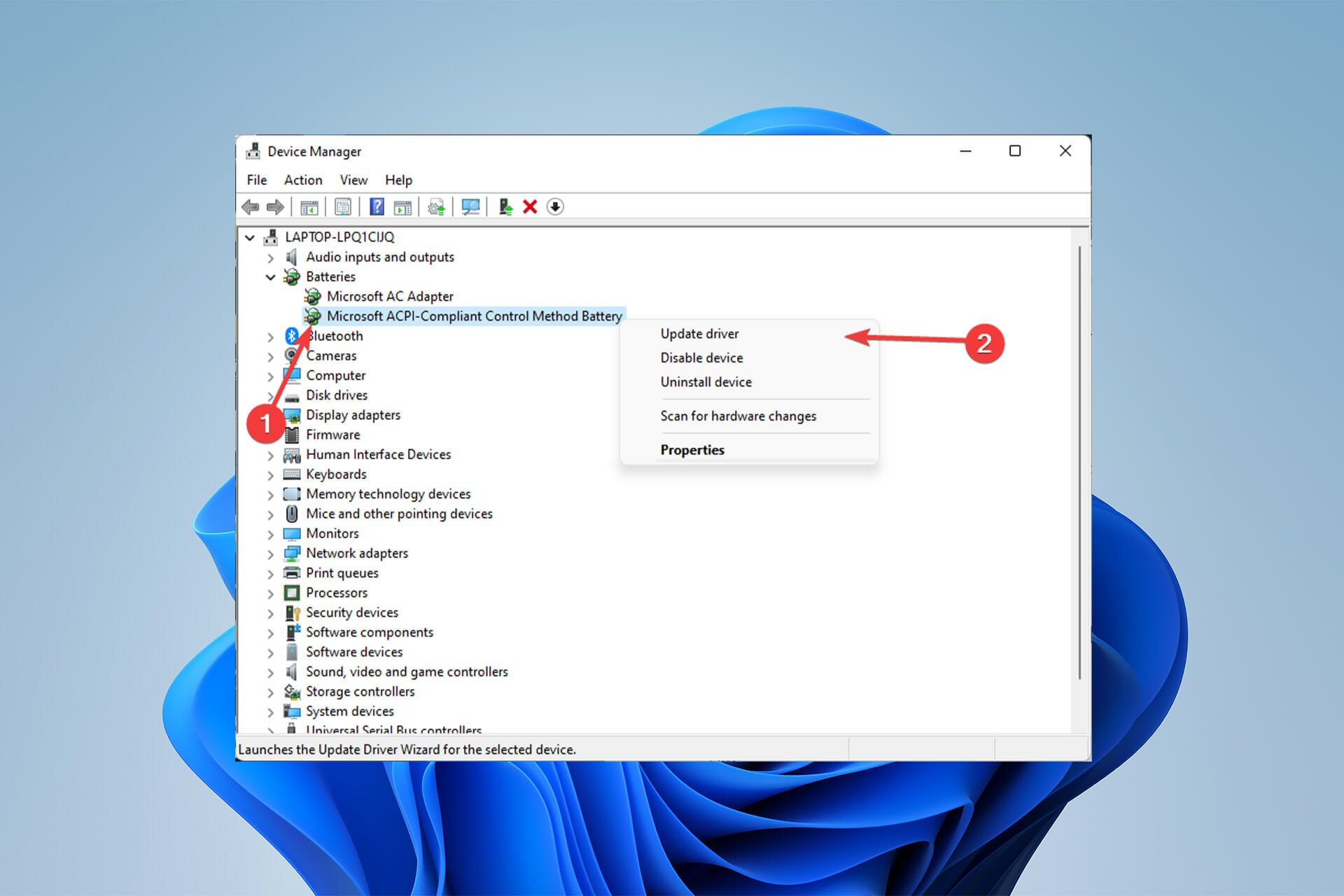Click the LAPTOP-LPQ1CIJQ computer icon

(270, 237)
